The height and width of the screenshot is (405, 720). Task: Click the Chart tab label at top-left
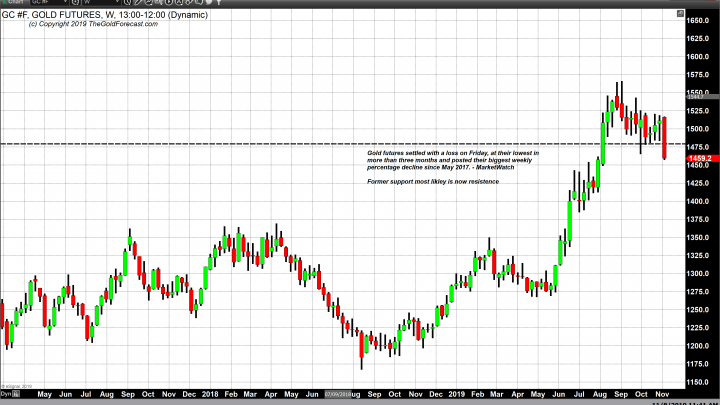13,3
